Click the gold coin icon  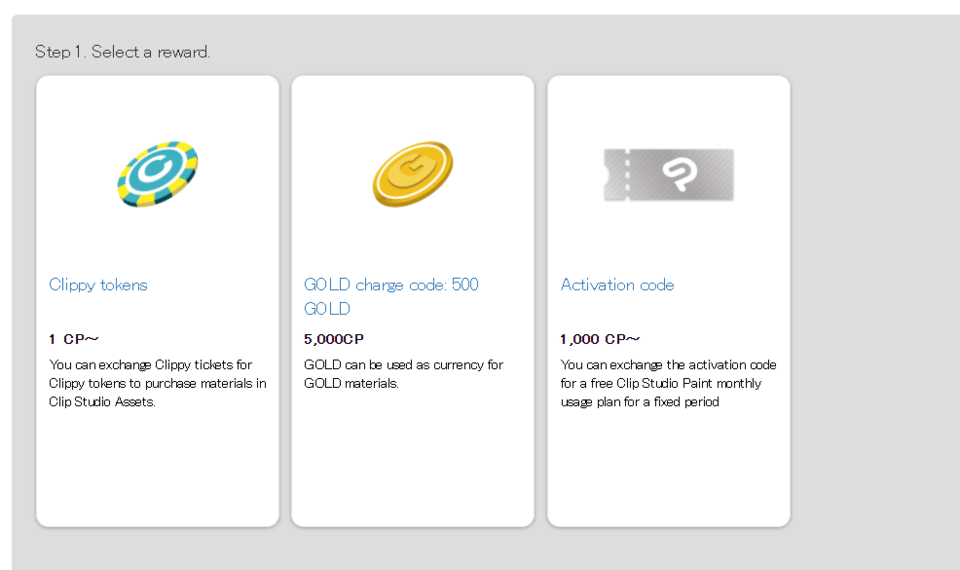413,174
